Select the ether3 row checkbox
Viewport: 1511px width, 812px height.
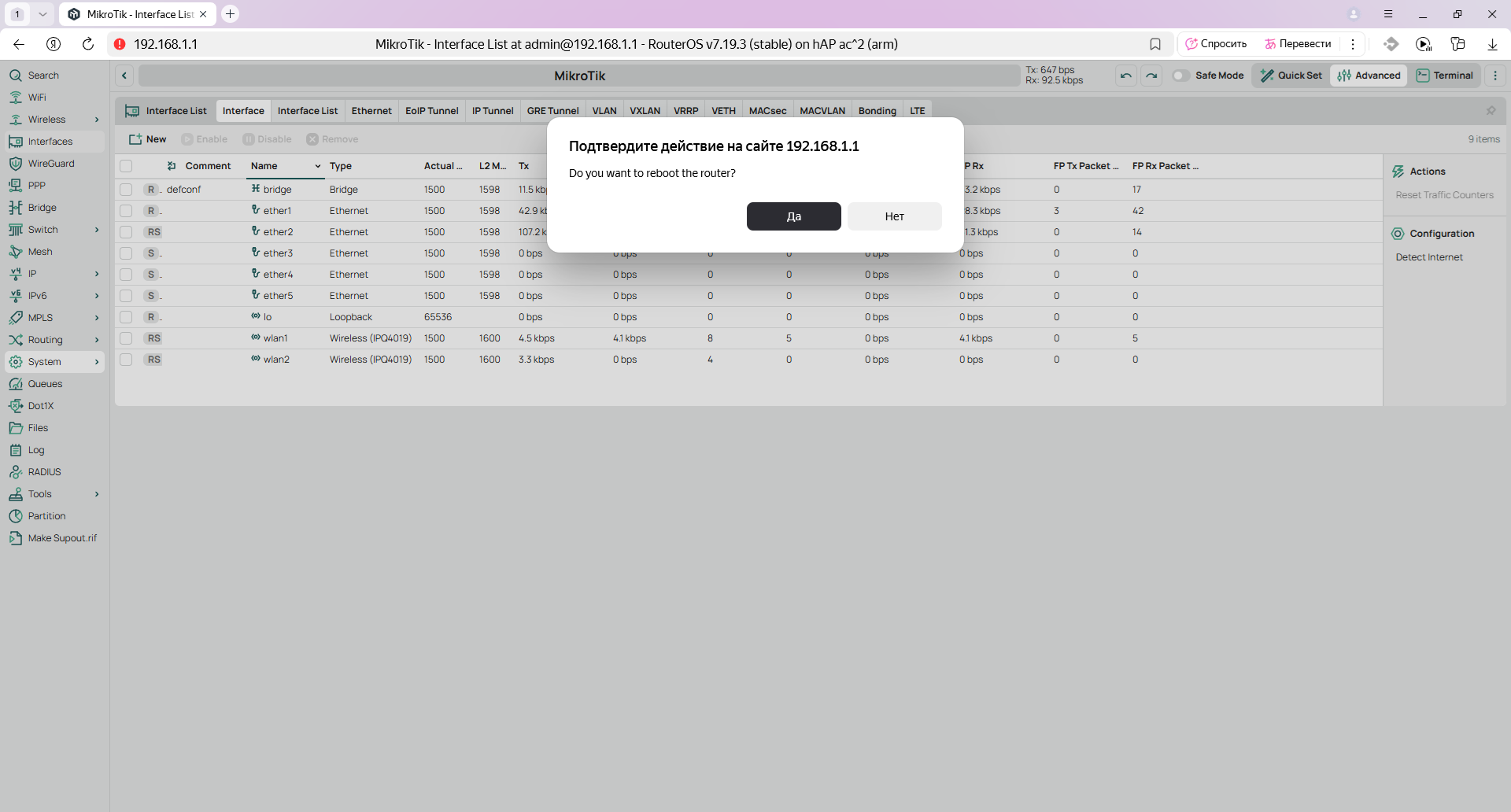126,253
